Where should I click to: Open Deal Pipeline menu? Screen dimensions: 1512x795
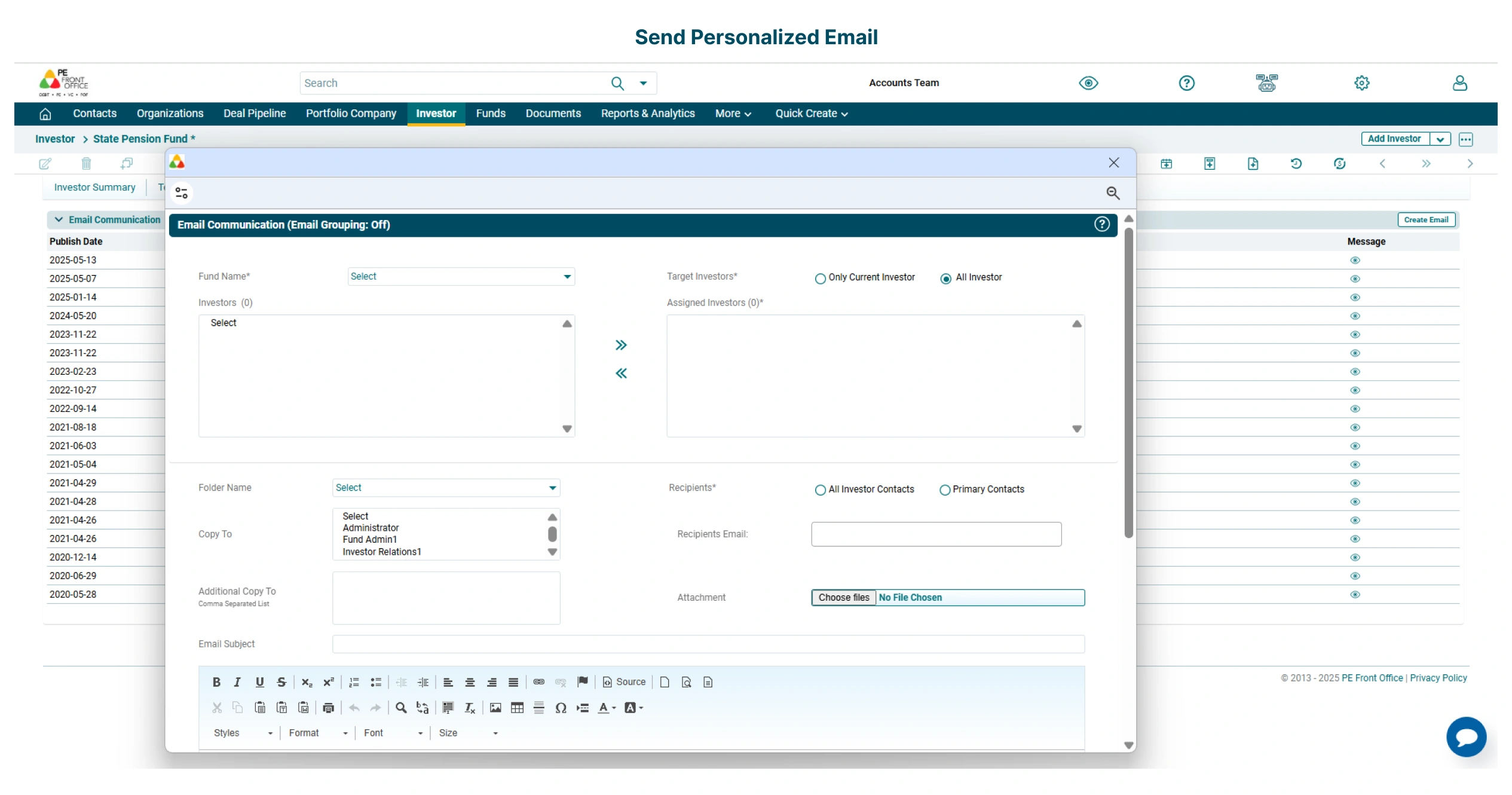click(255, 114)
